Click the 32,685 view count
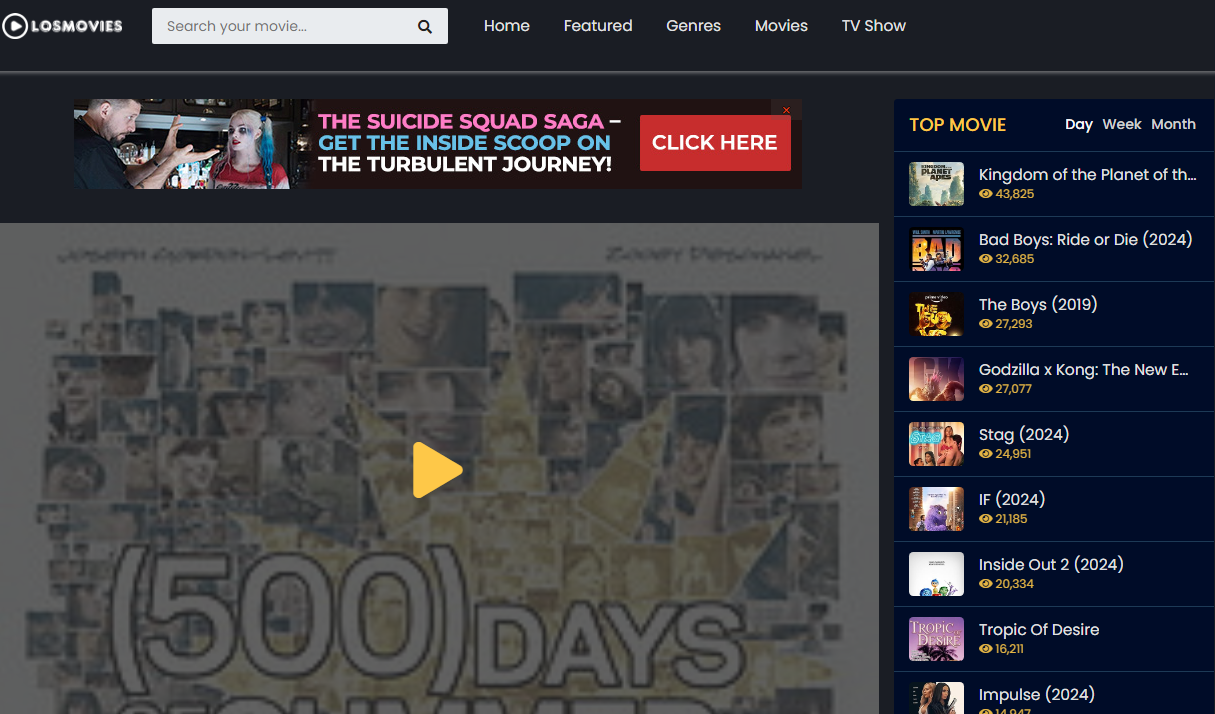The height and width of the screenshot is (714, 1215). point(1015,259)
